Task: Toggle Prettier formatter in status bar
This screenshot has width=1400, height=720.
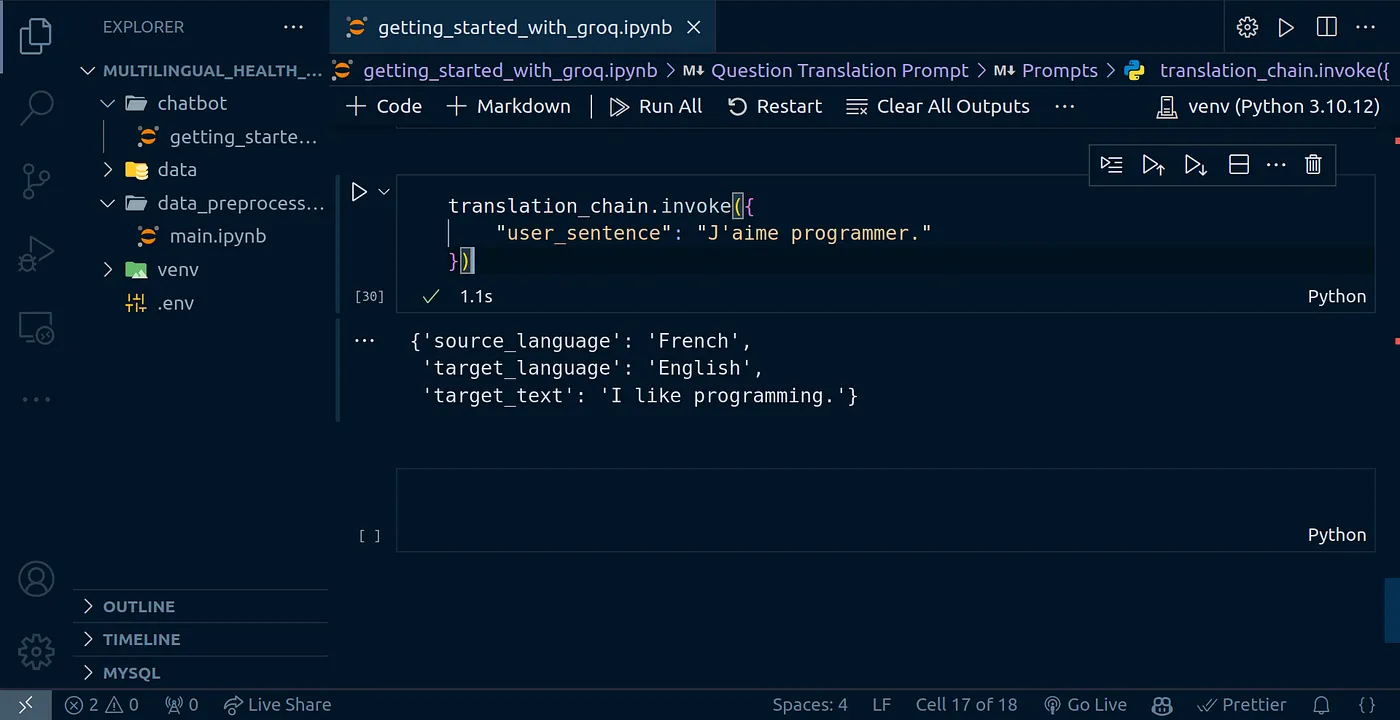Action: pyautogui.click(x=1241, y=705)
